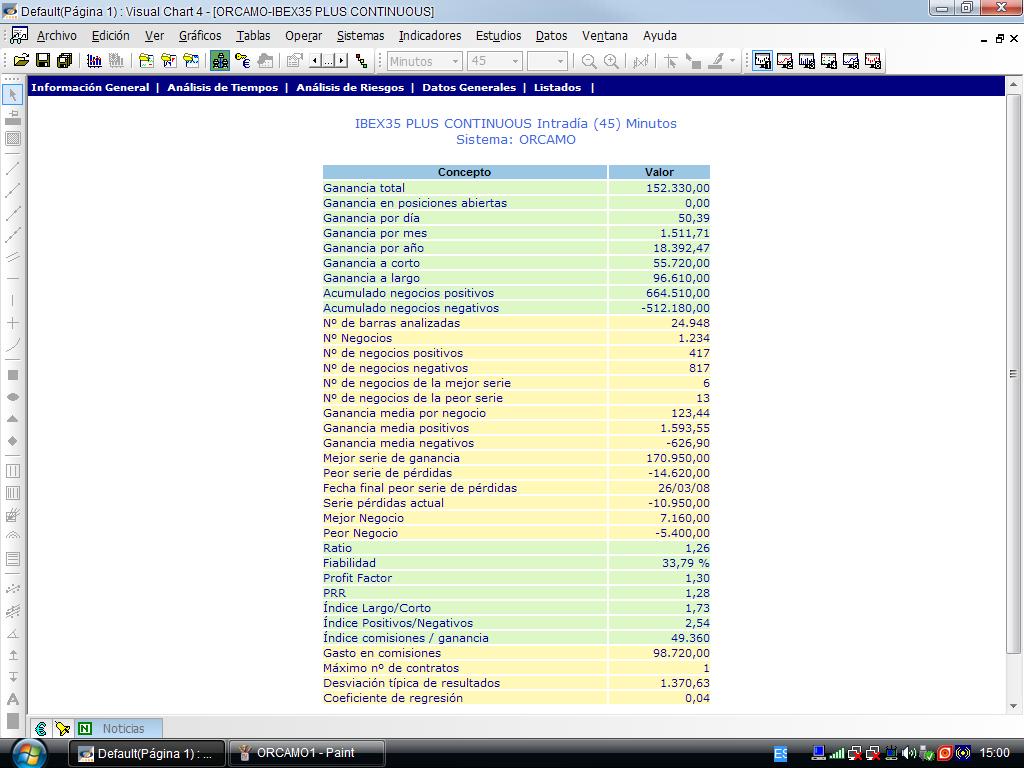1024x768 pixels.
Task: Click the euro icon in bottom tab bar
Action: pos(40,729)
